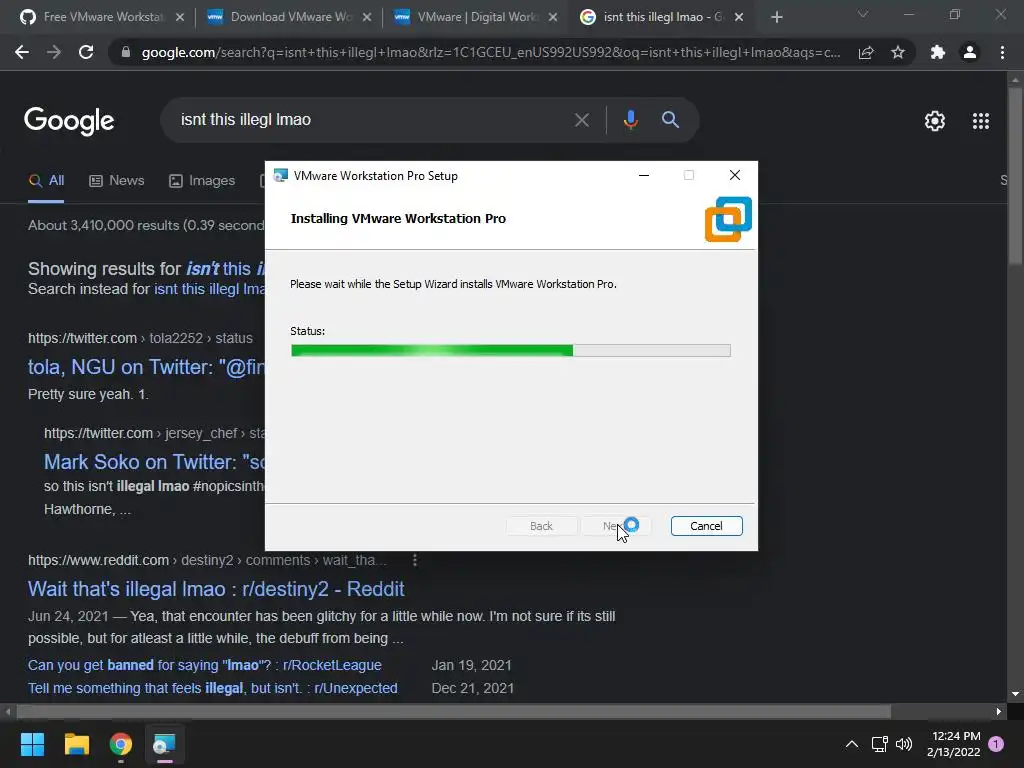Click the Chrome taskbar icon

point(121,744)
